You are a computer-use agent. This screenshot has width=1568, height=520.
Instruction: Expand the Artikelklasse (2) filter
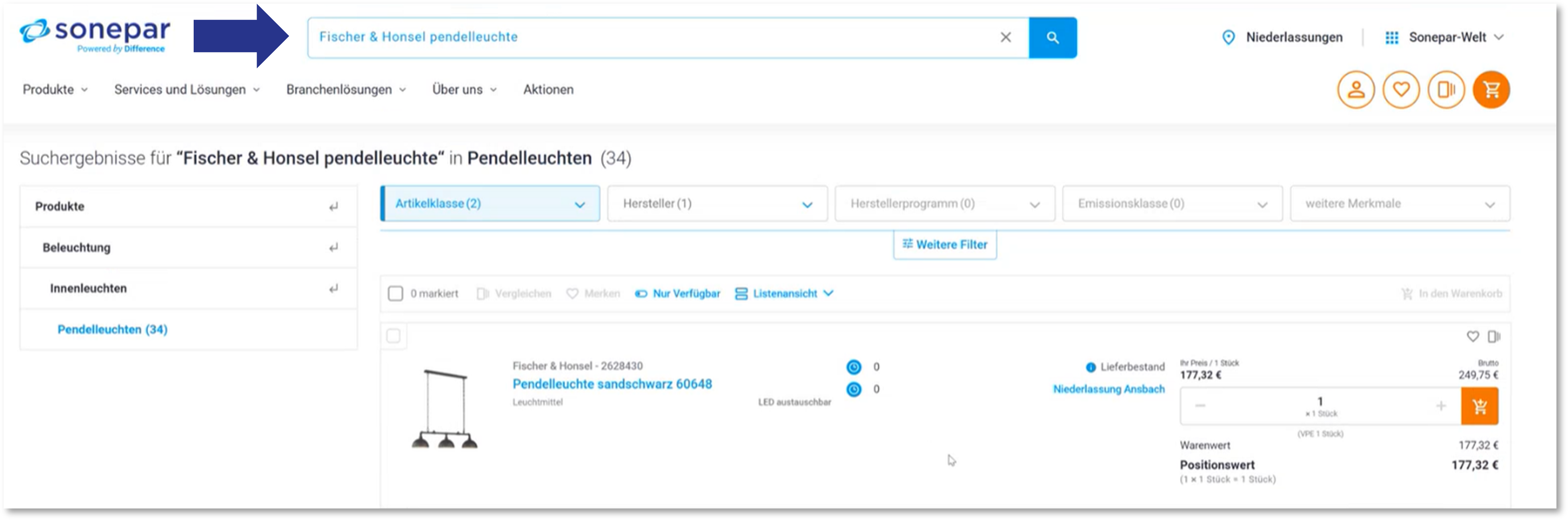pyautogui.click(x=490, y=204)
